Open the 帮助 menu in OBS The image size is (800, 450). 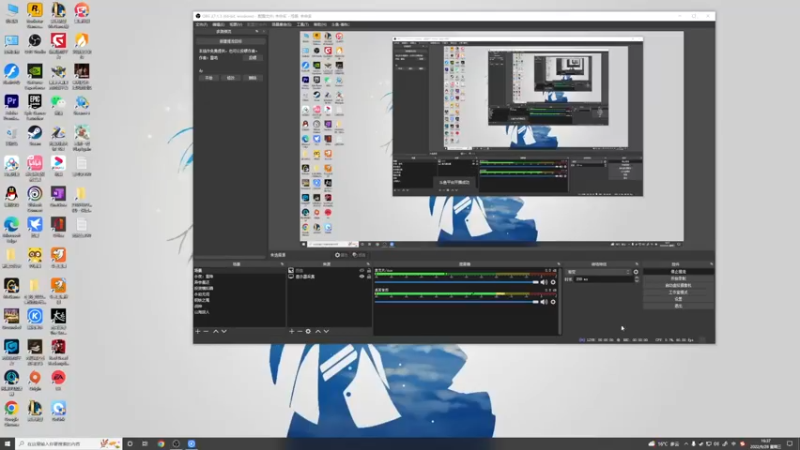click(320, 24)
